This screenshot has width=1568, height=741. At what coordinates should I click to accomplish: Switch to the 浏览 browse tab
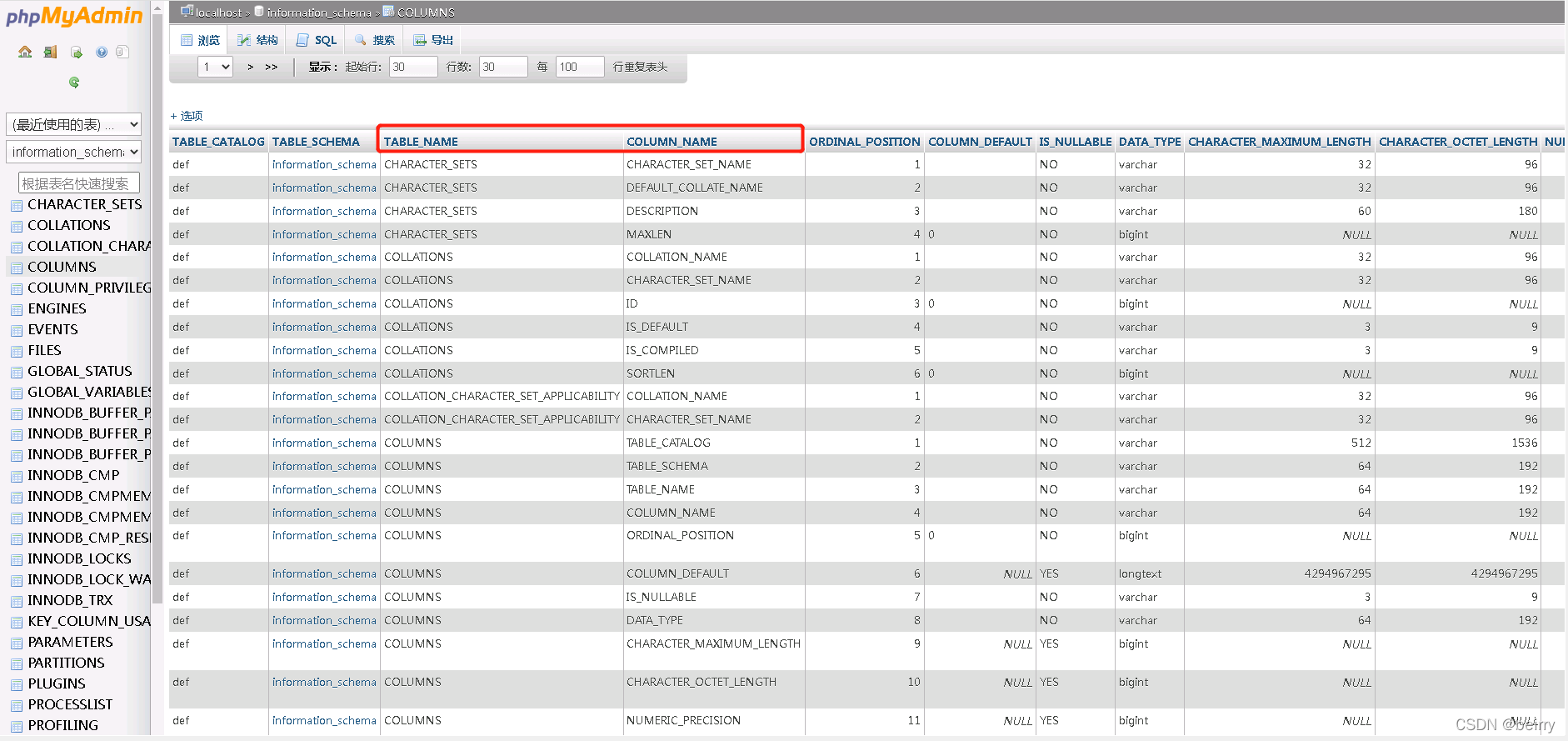click(x=200, y=40)
